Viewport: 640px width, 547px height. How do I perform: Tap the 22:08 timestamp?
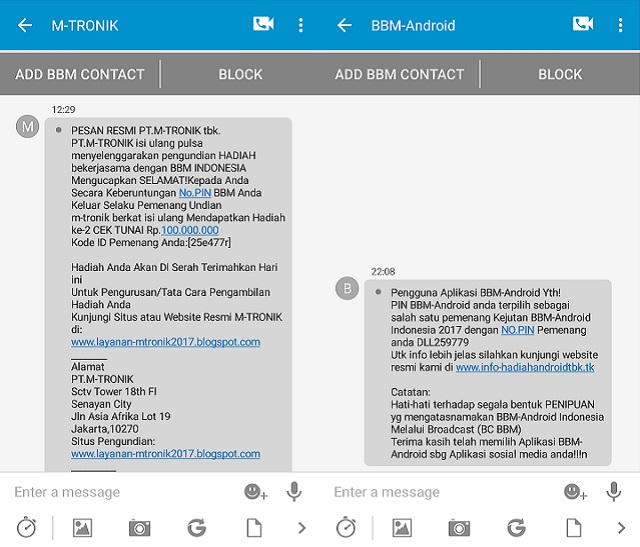[x=383, y=271]
